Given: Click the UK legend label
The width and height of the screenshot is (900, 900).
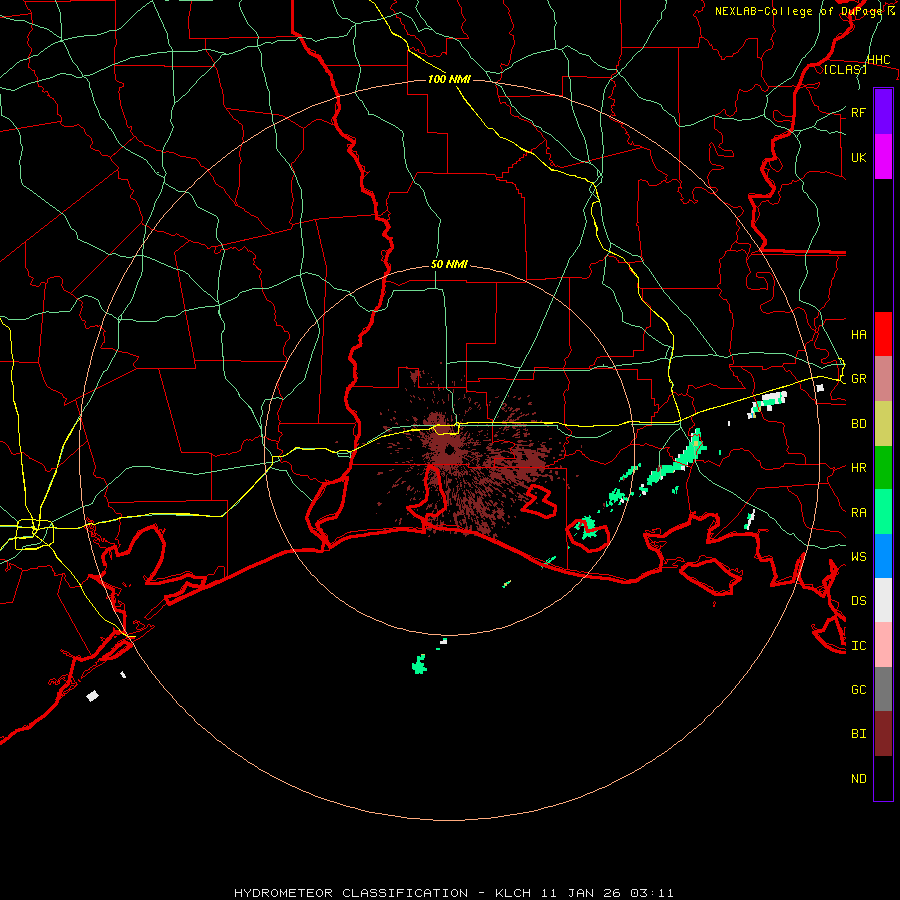Looking at the screenshot, I should (858, 157).
